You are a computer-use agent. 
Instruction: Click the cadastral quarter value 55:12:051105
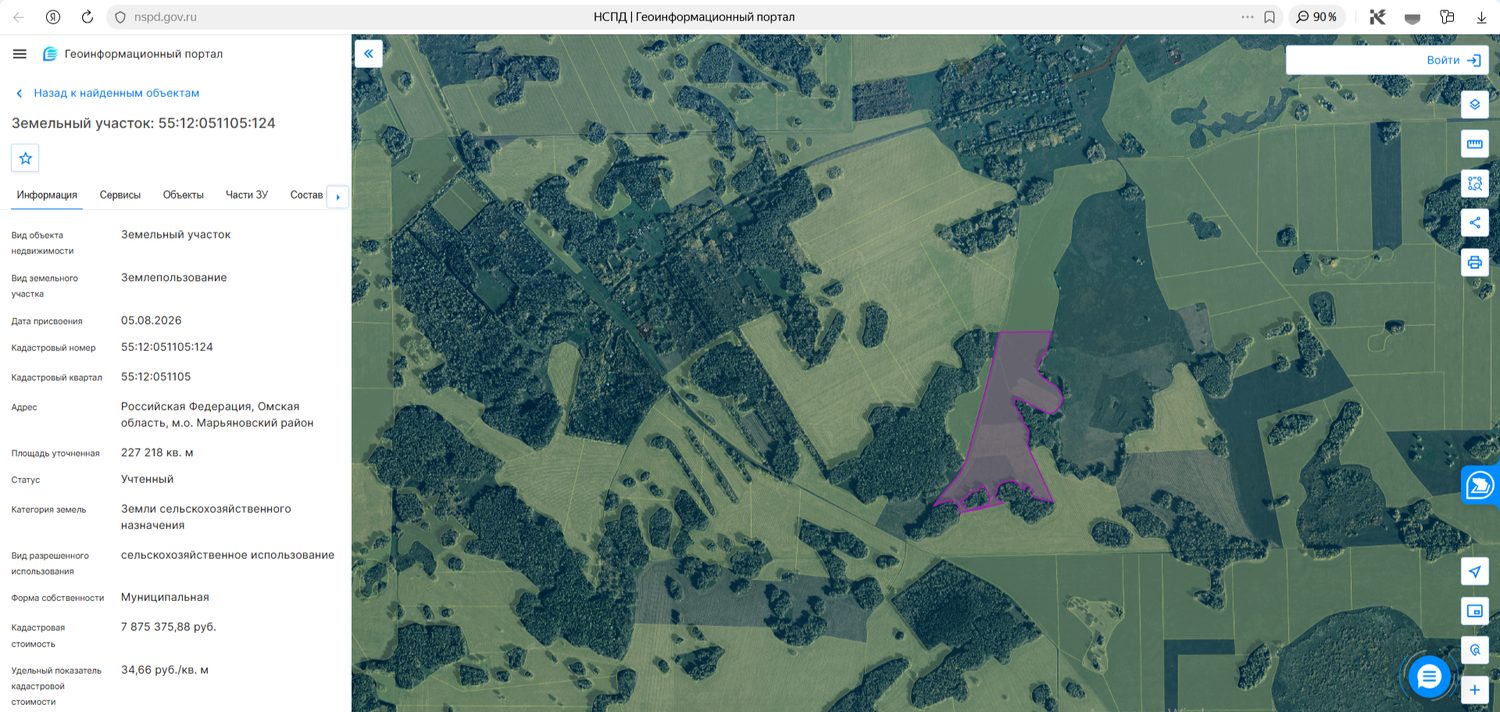tap(156, 377)
